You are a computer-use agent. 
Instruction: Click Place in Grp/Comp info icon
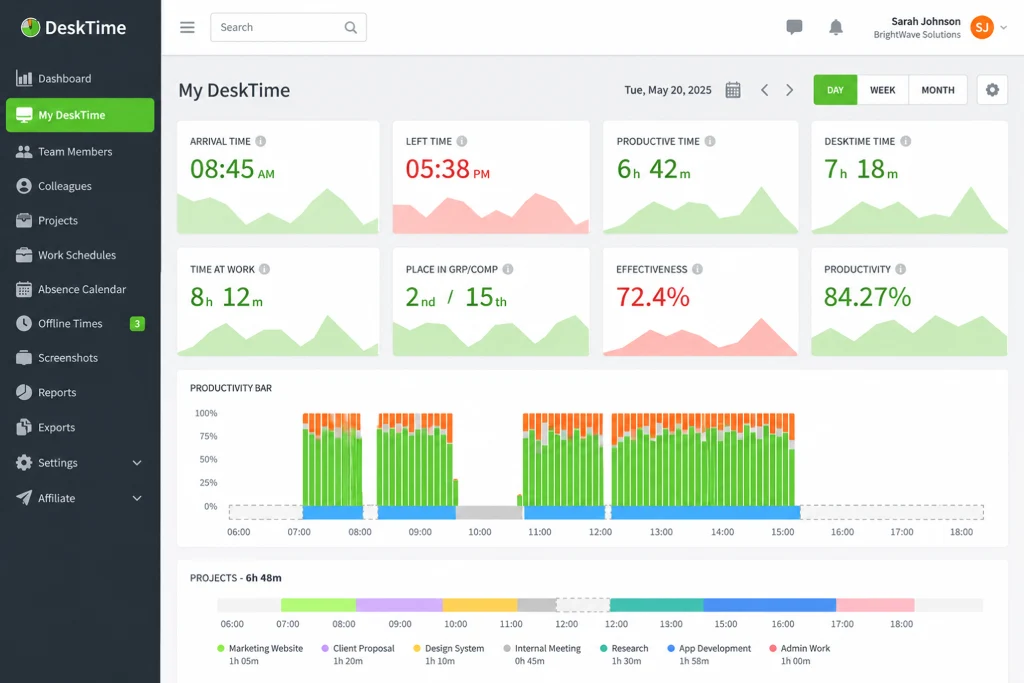508,269
